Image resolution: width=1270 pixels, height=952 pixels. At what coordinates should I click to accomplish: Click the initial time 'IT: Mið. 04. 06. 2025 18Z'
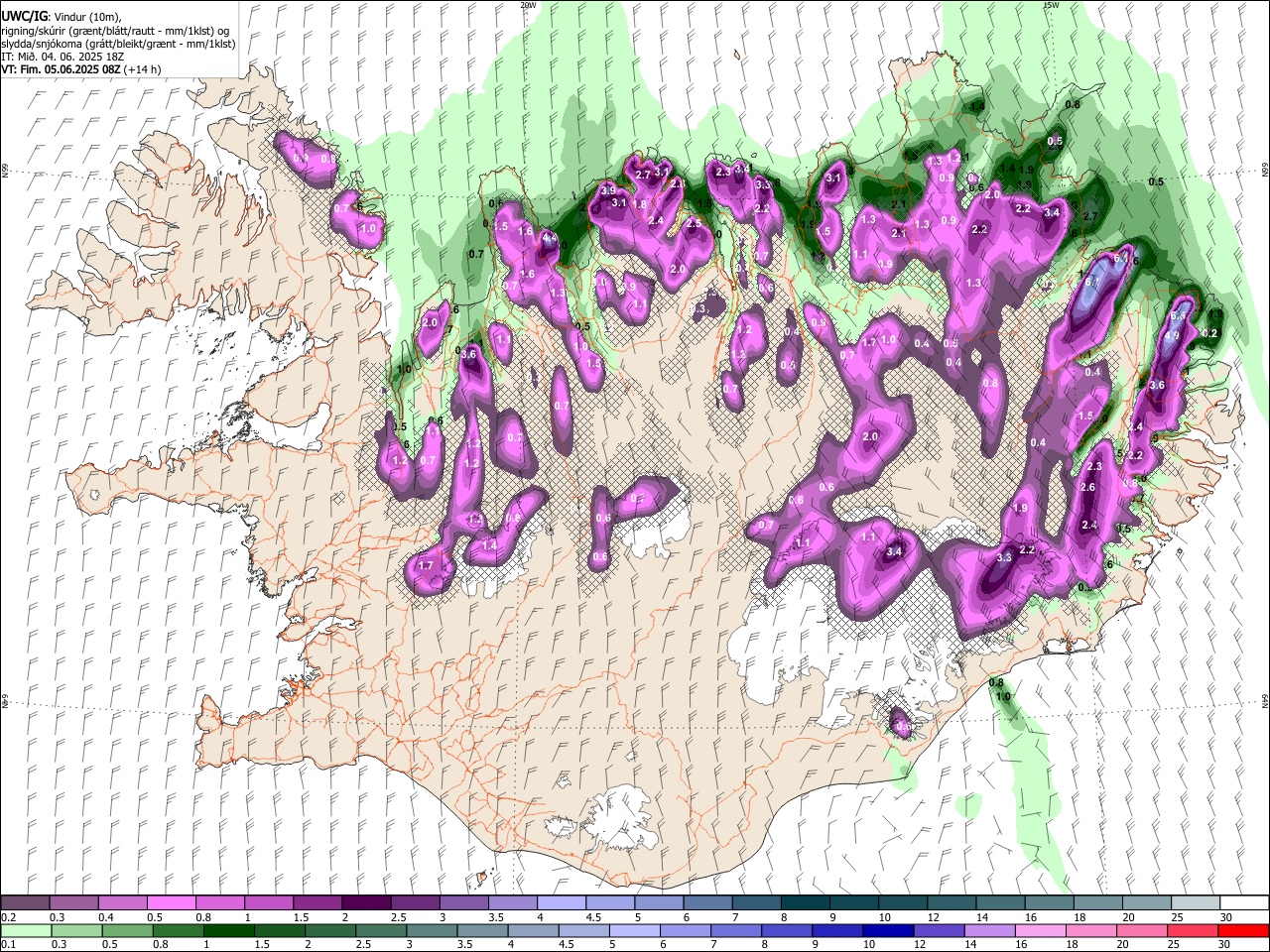(63, 57)
